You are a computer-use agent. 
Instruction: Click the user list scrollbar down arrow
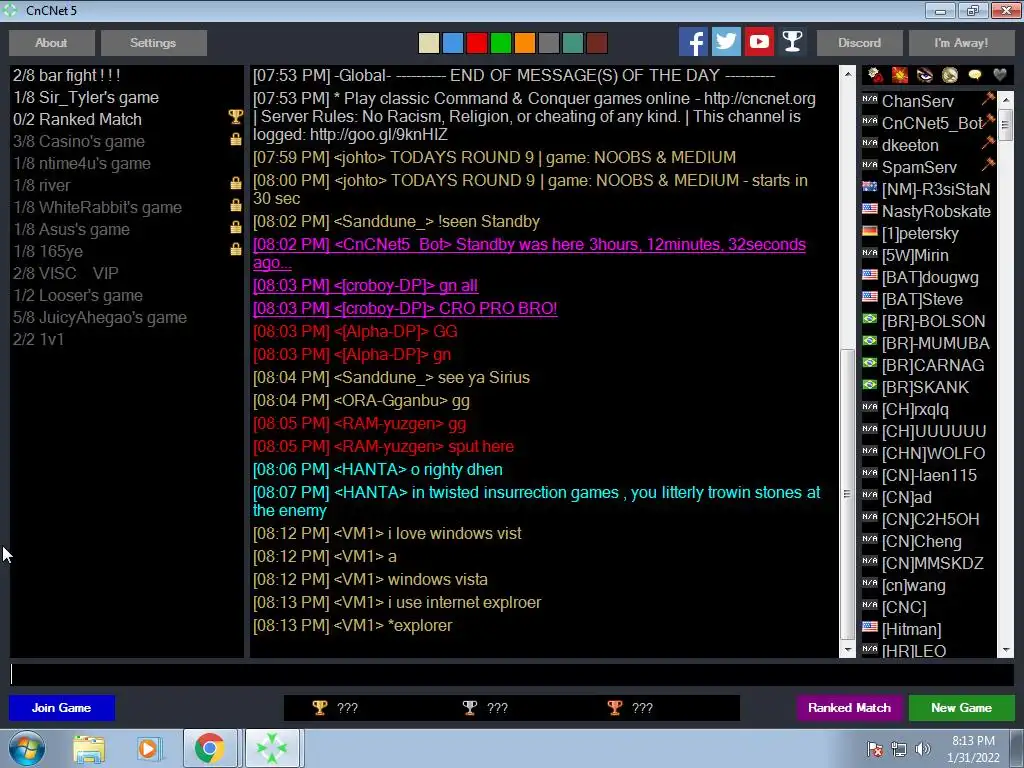[x=1006, y=650]
